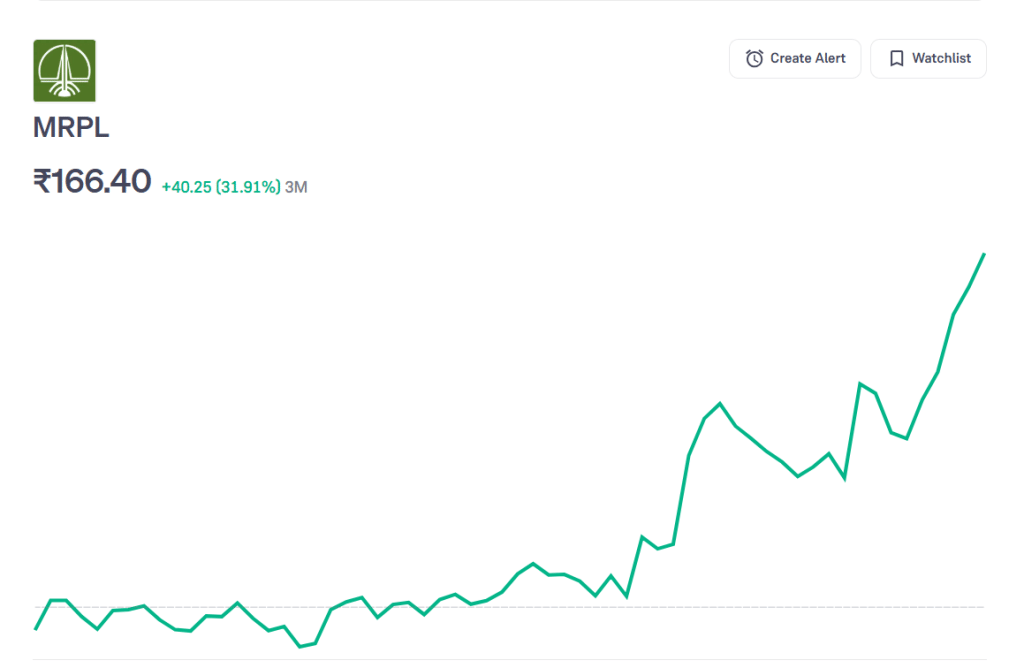Screen dimensions: 1024x668
Task: Click the second sharp peak before final rally
Action: 859,384
